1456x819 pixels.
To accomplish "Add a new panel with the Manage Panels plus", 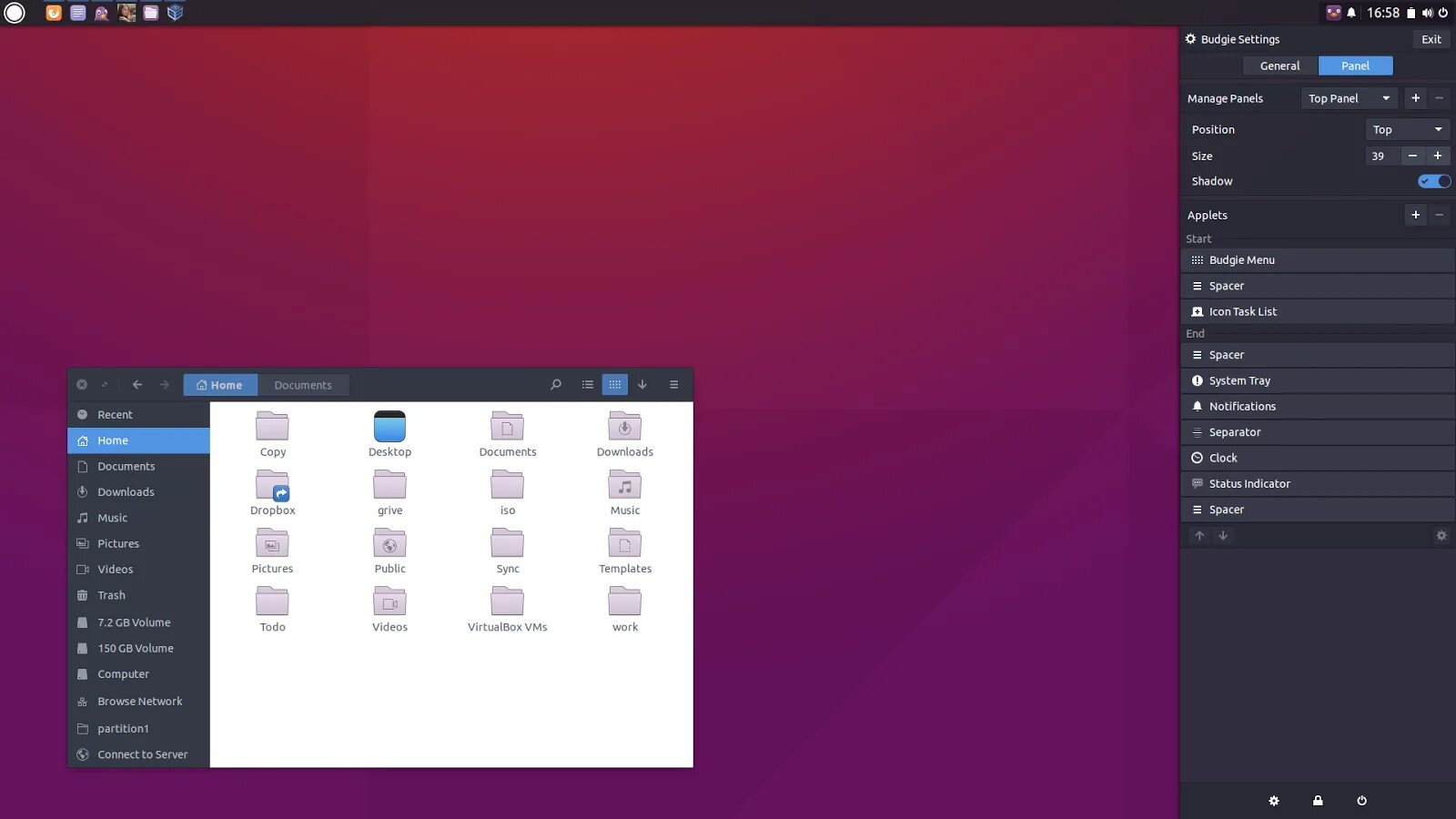I will click(x=1416, y=98).
